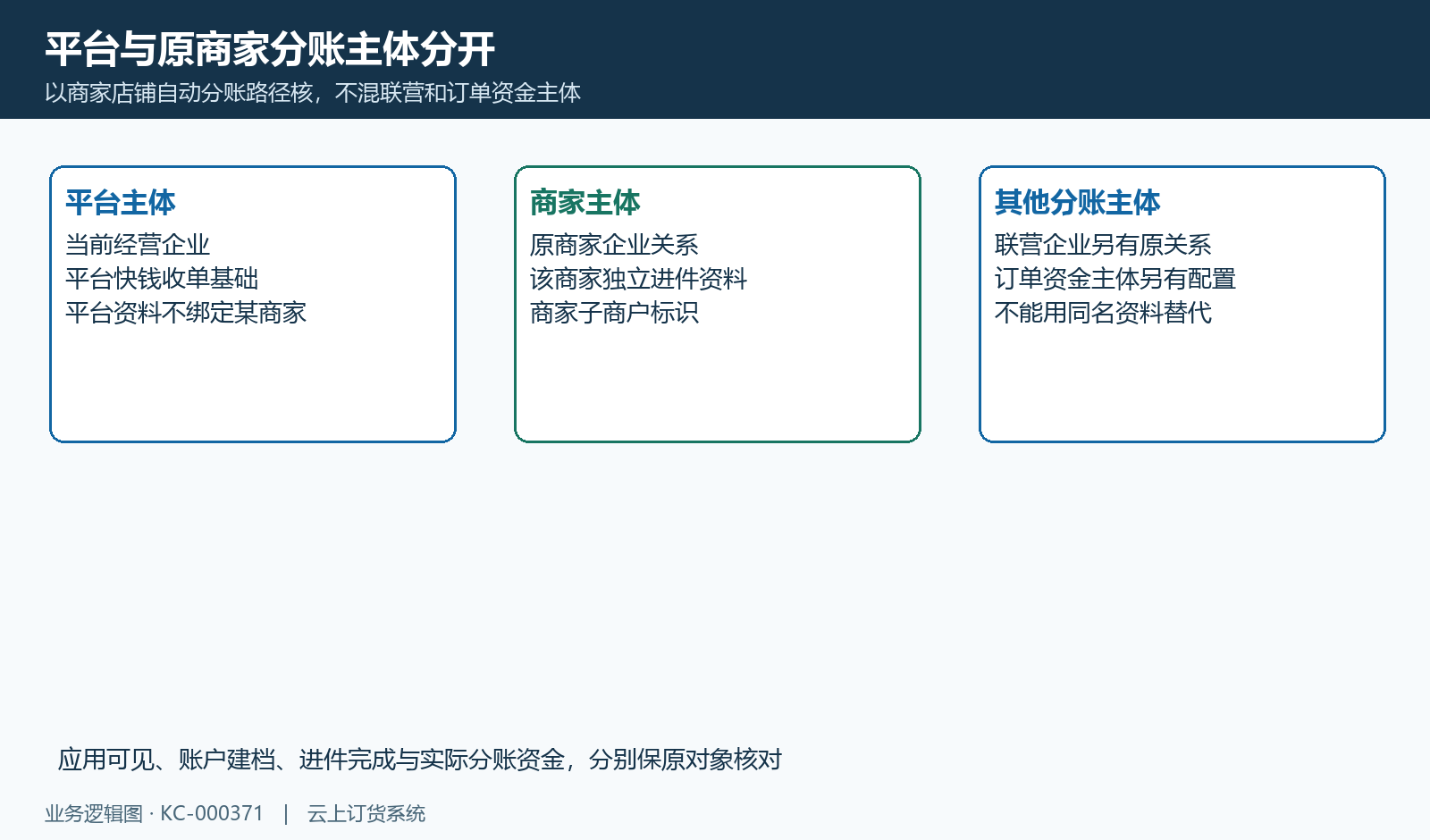Select the line 商家子商户标识

click(614, 313)
